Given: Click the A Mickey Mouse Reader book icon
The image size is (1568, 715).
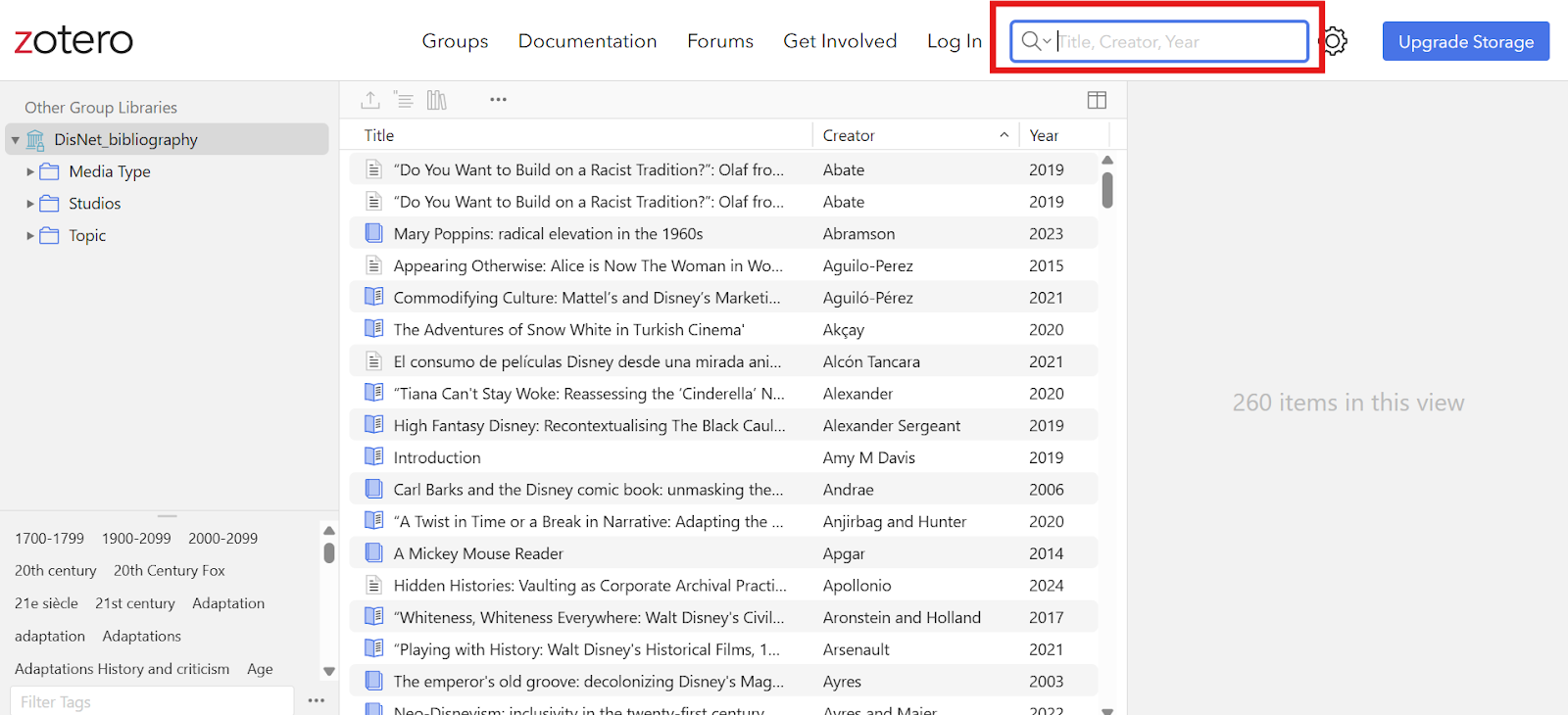Looking at the screenshot, I should [x=373, y=552].
